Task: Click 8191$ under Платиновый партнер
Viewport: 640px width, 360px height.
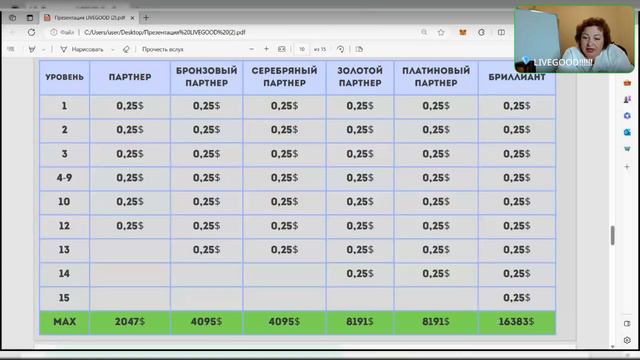Action: [436, 322]
